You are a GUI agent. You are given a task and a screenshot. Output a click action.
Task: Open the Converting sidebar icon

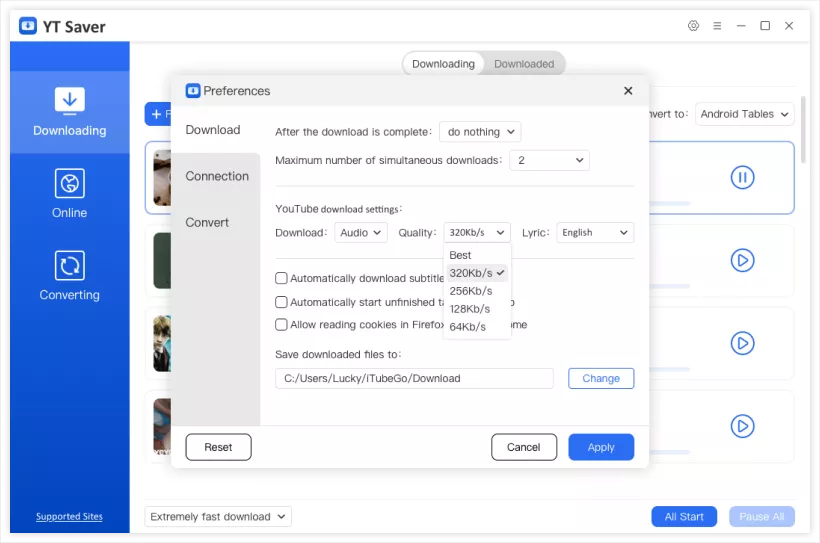[69, 266]
